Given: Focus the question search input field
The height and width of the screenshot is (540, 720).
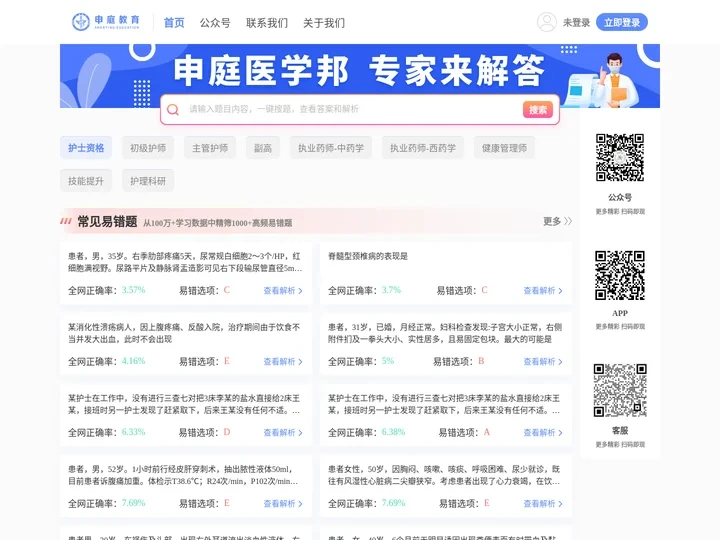Looking at the screenshot, I should pos(354,109).
